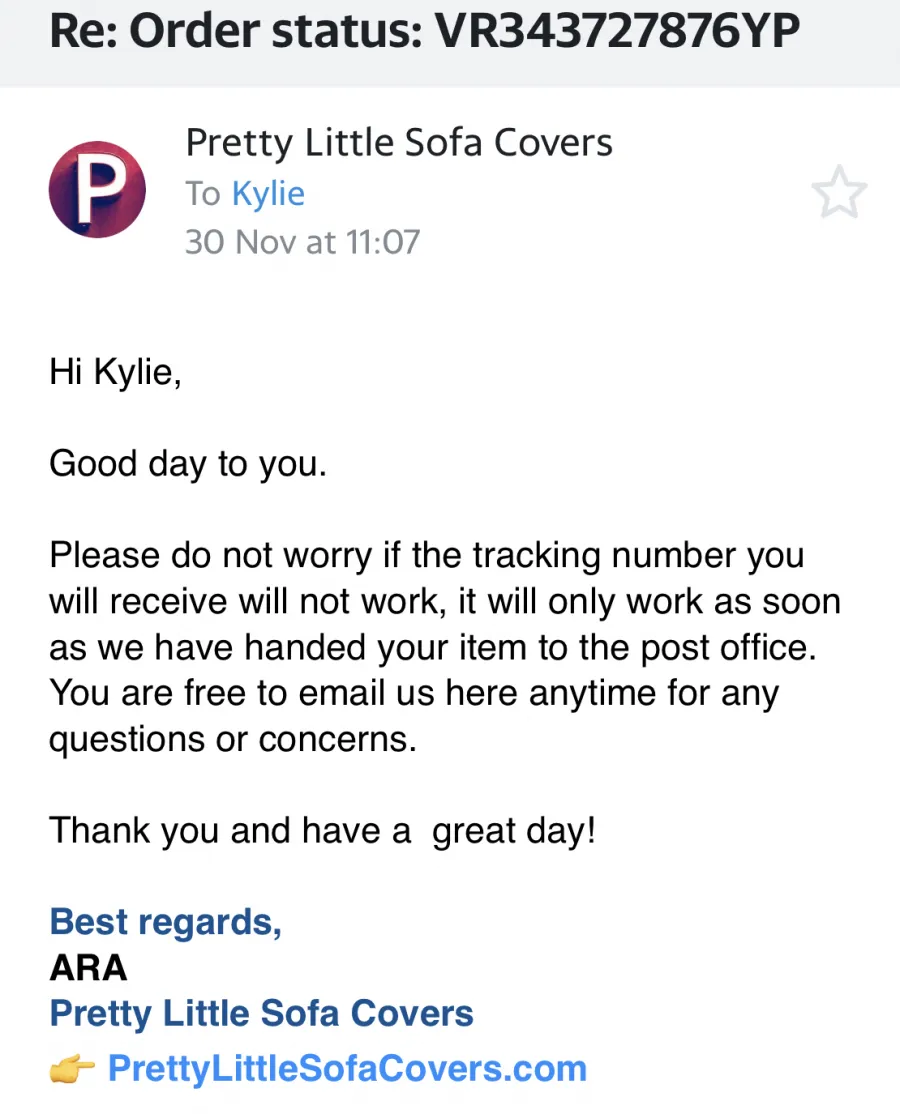900x1114 pixels.
Task: Click the Good day to you. line
Action: 188,464
